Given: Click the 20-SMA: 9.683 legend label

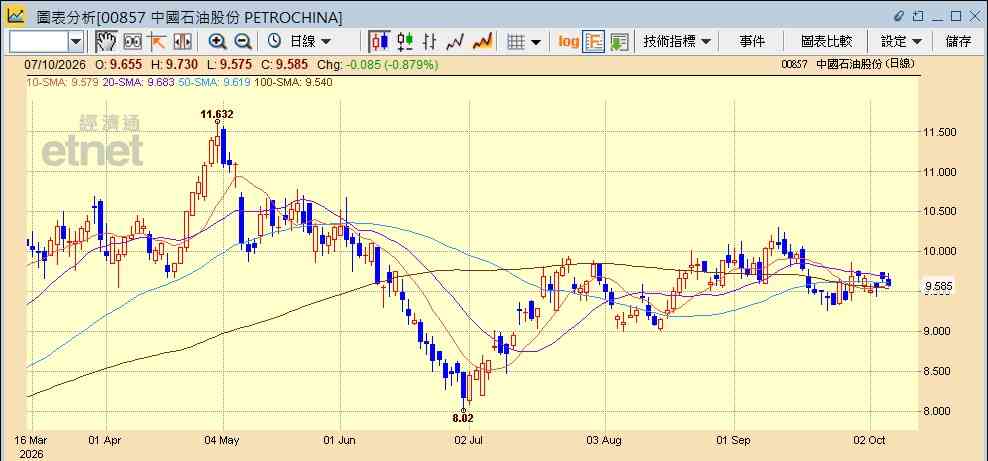Looking at the screenshot, I should (139, 82).
